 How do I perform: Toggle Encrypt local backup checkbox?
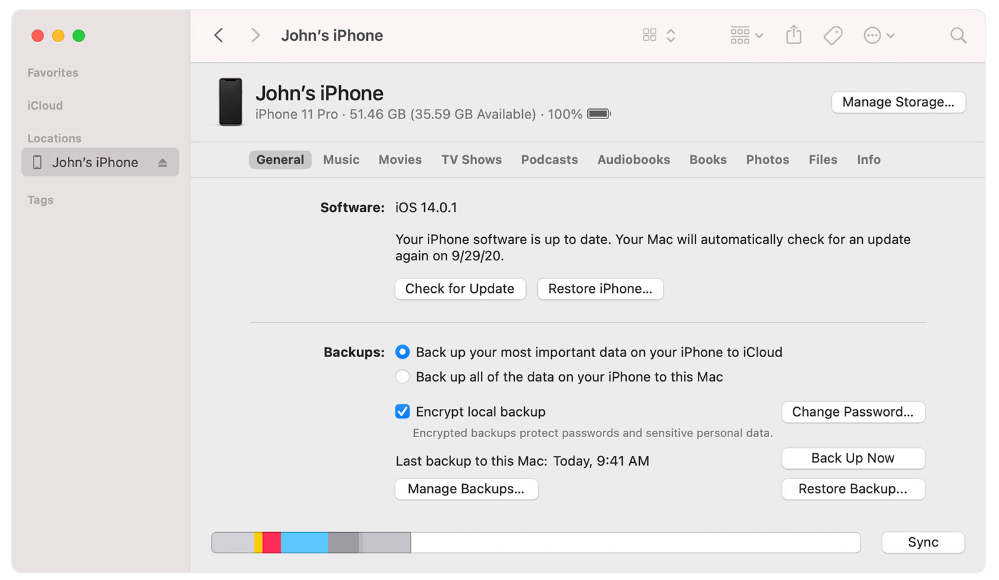pyautogui.click(x=402, y=412)
